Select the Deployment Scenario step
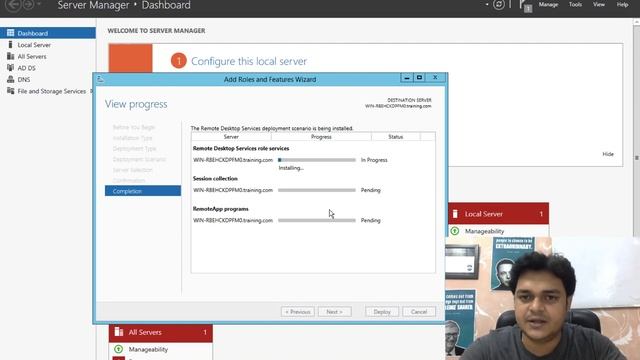The image size is (640, 360). click(139, 159)
